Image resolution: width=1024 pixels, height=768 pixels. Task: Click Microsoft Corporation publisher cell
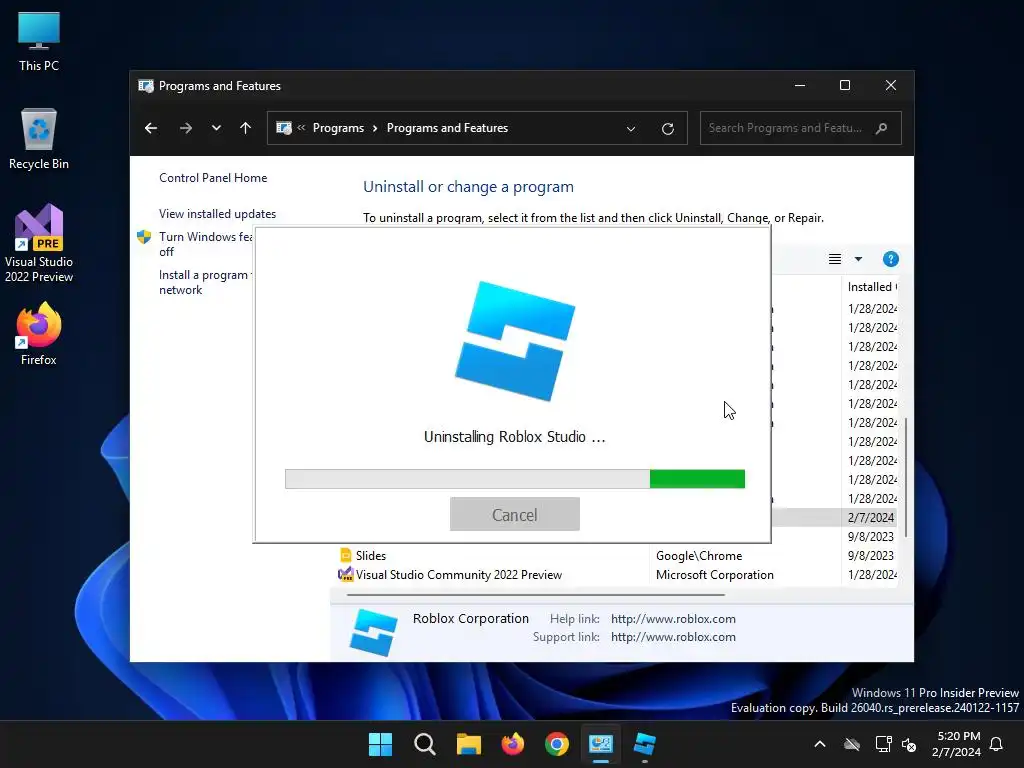pos(714,575)
